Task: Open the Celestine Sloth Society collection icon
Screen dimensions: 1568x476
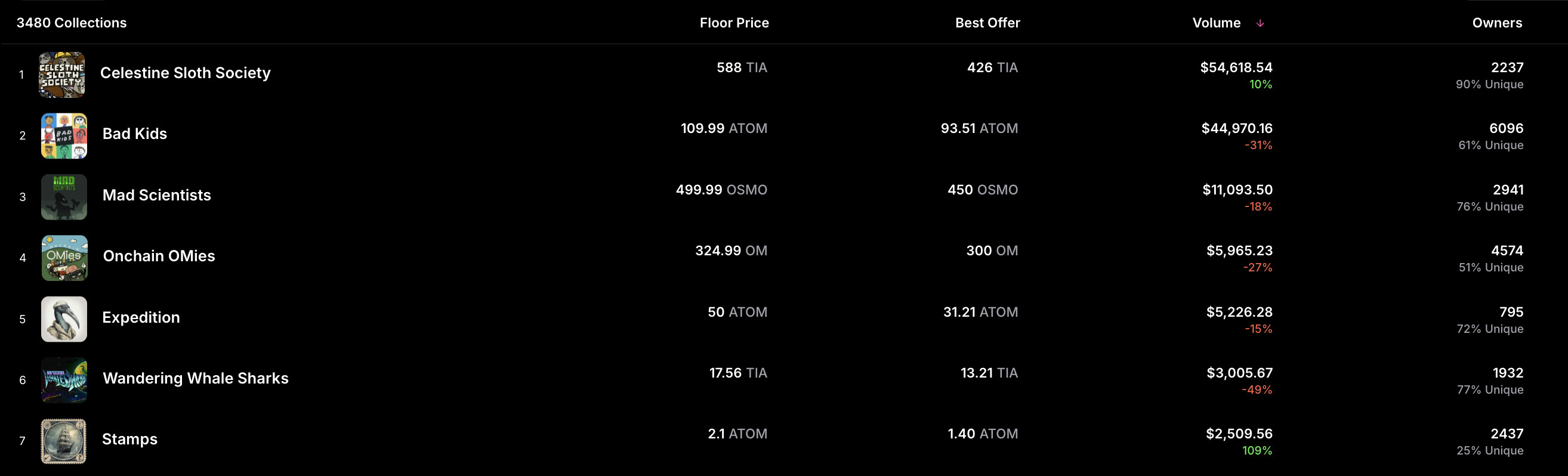Action: tap(62, 75)
